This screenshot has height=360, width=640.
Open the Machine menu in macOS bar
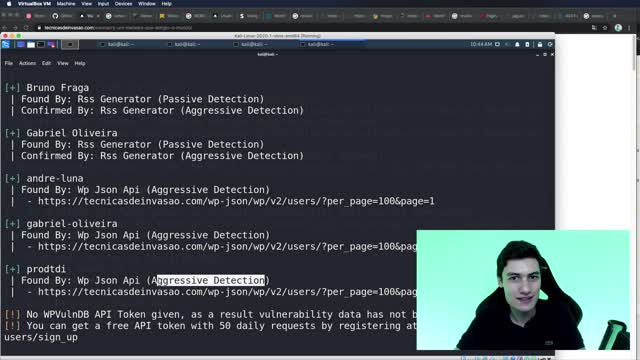click(x=66, y=4)
